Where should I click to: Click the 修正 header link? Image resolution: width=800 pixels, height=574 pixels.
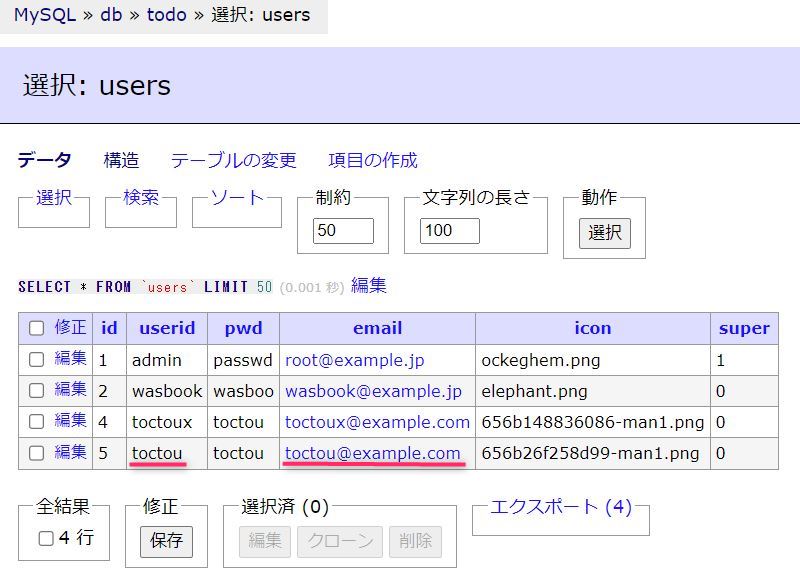click(70, 327)
